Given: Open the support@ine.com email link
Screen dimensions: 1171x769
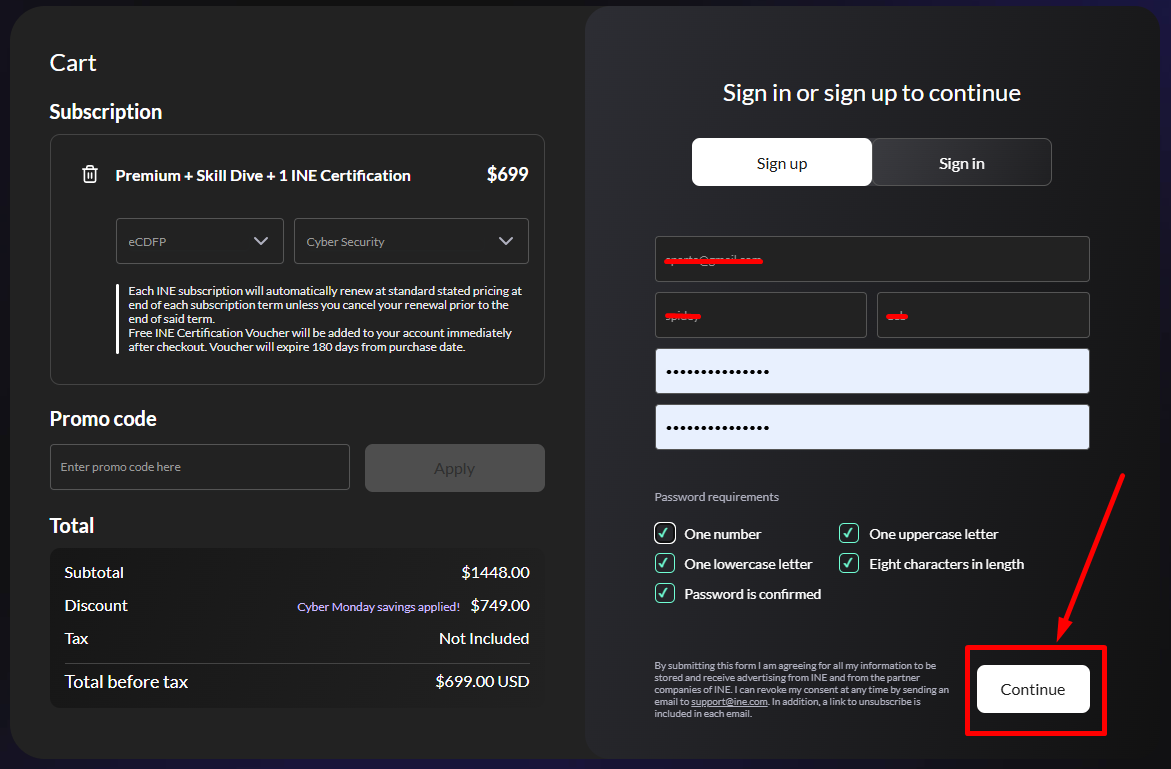Looking at the screenshot, I should point(729,702).
